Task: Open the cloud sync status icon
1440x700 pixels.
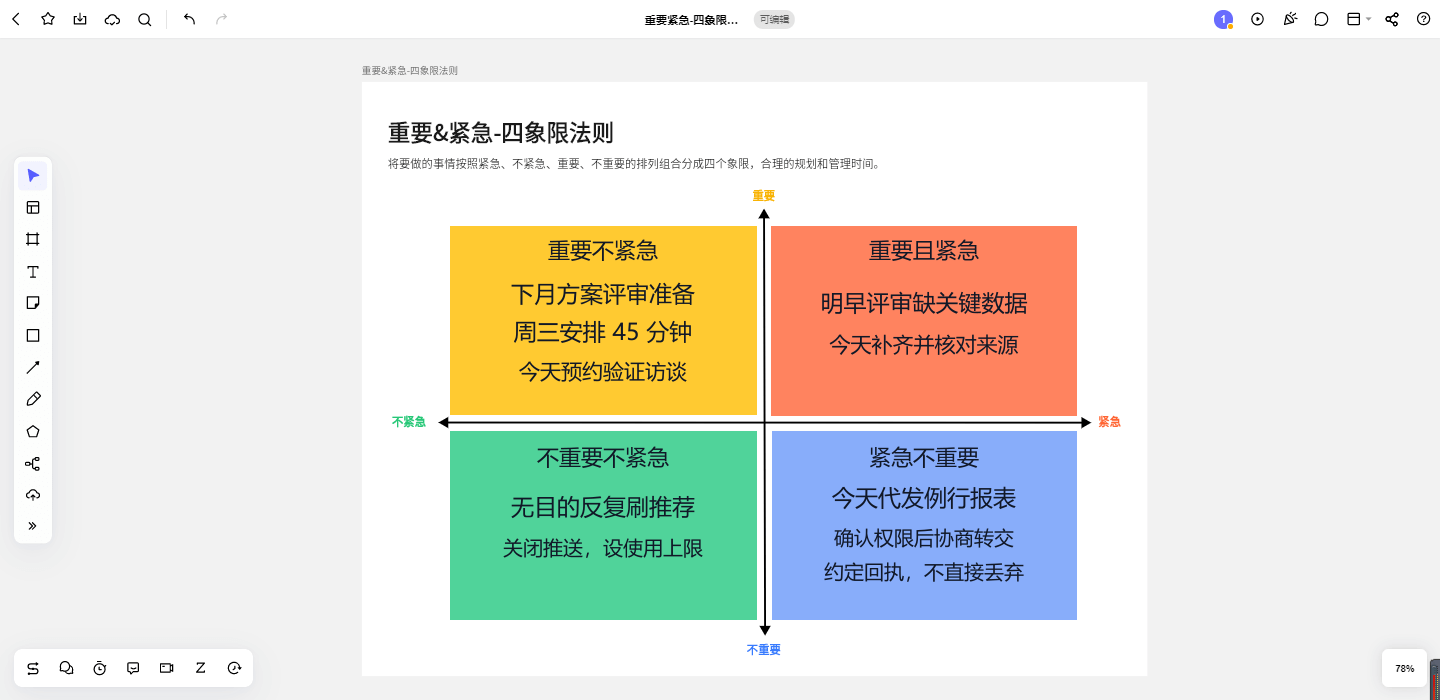Action: coord(112,19)
